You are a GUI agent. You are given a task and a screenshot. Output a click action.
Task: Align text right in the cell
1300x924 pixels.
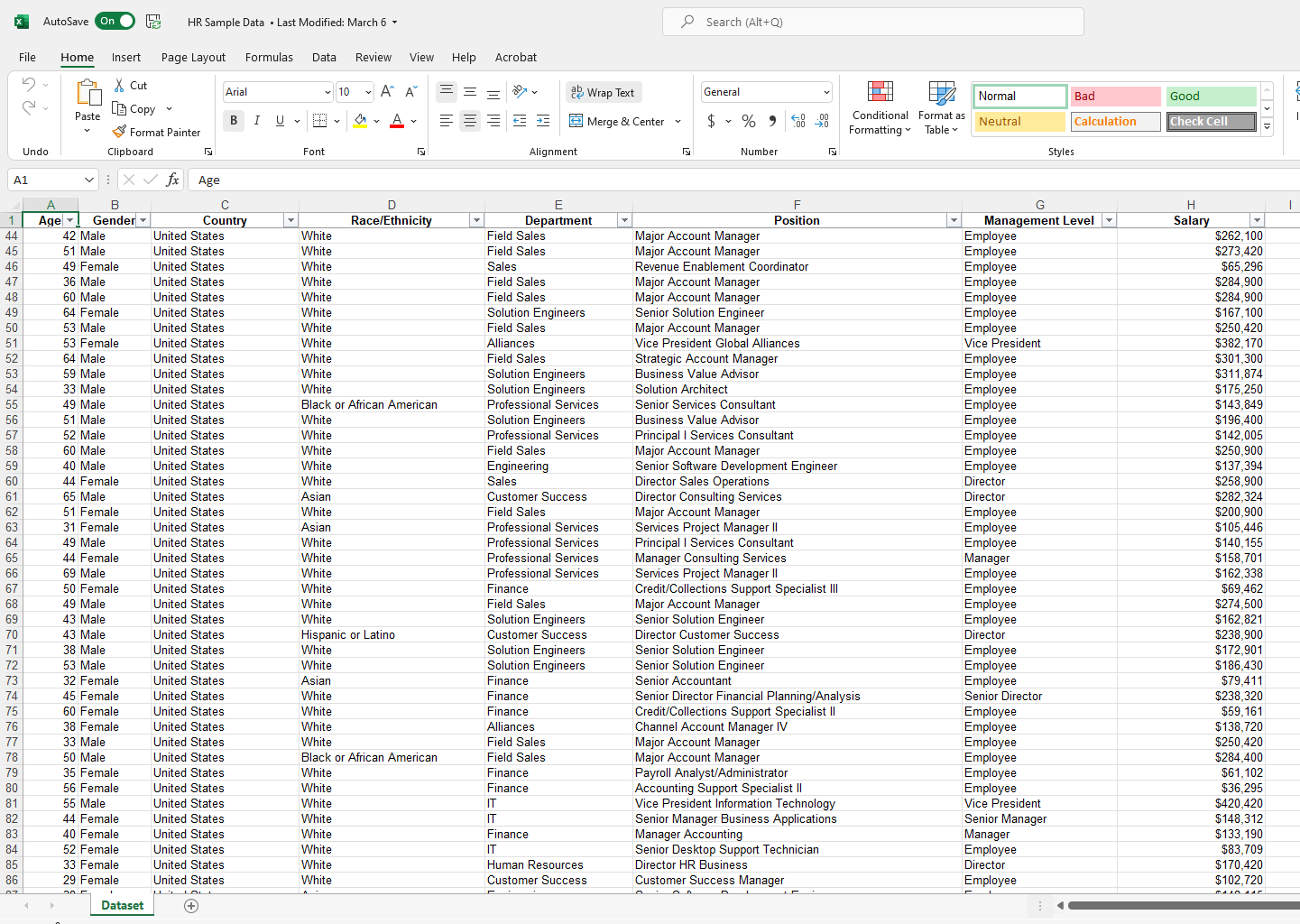coord(493,121)
